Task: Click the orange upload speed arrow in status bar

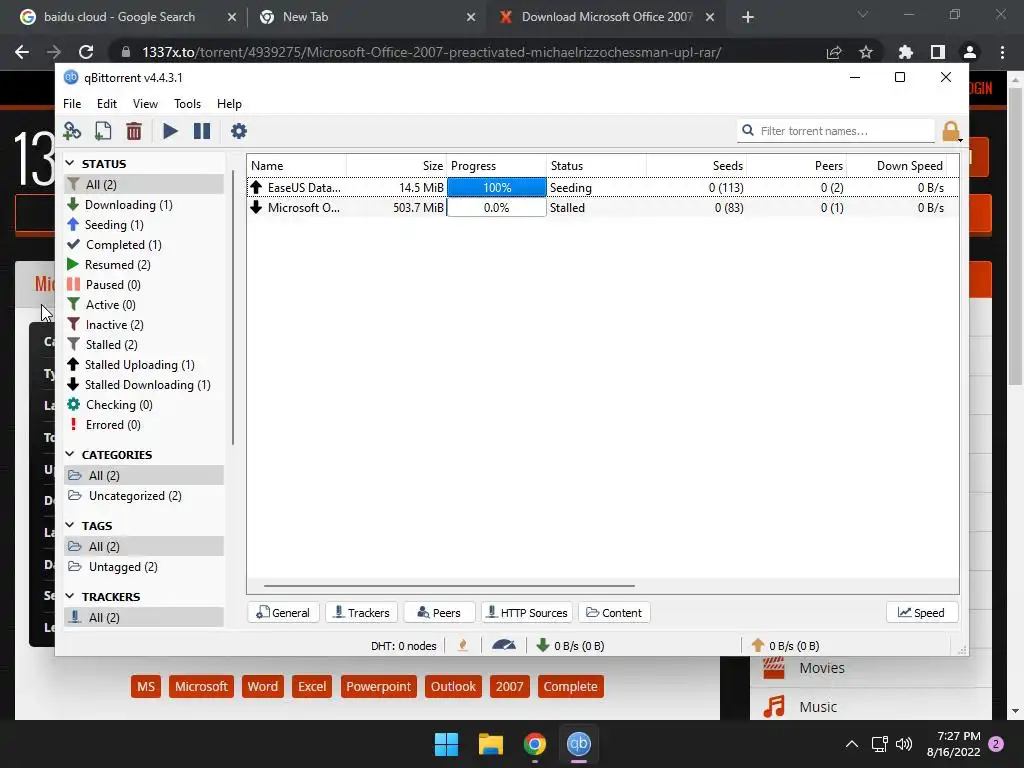Action: [758, 645]
